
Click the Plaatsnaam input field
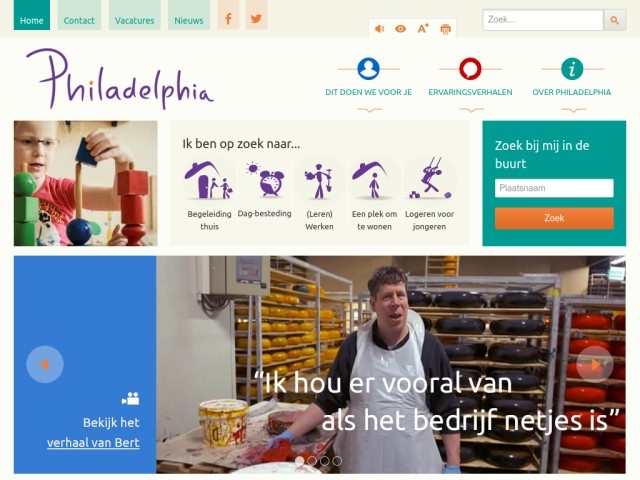(x=554, y=188)
